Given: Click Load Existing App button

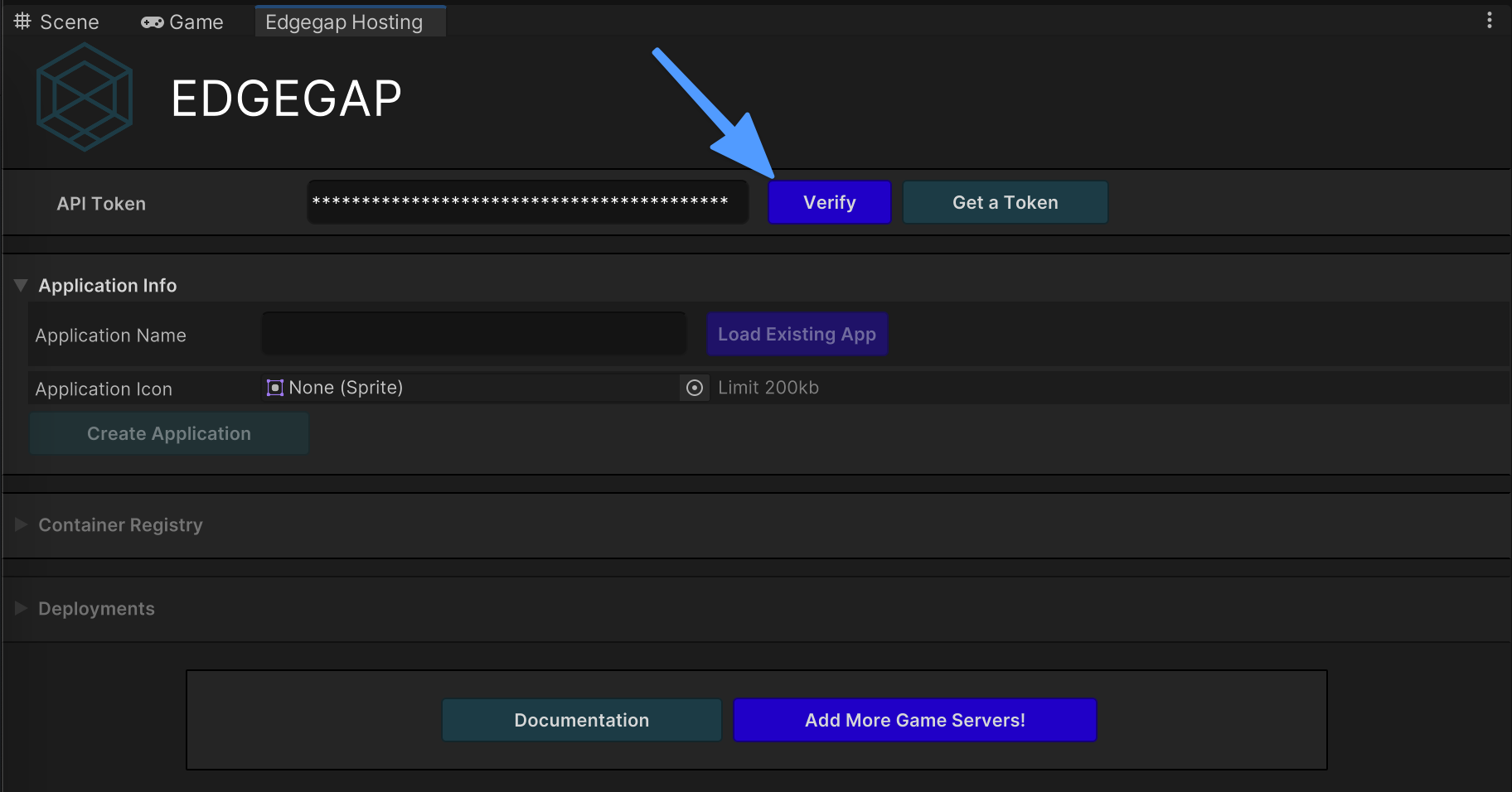Looking at the screenshot, I should [x=797, y=334].
